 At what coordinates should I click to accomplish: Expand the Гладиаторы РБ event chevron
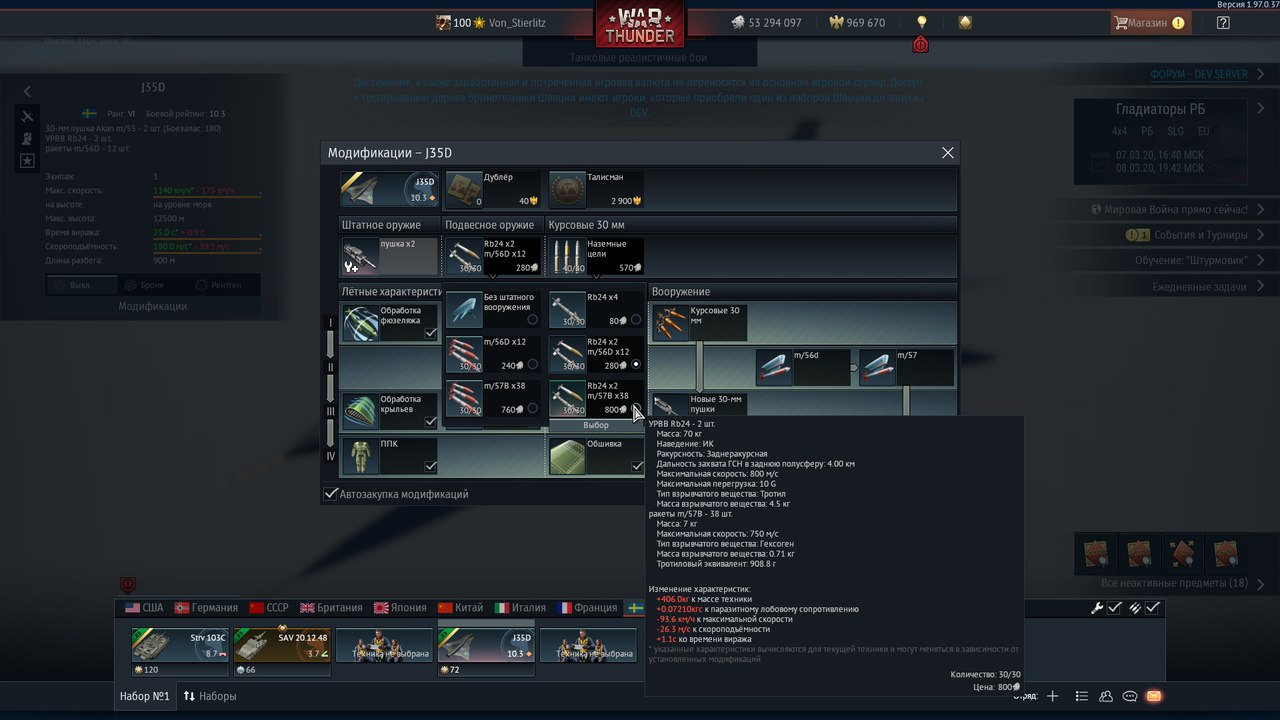tap(1259, 108)
